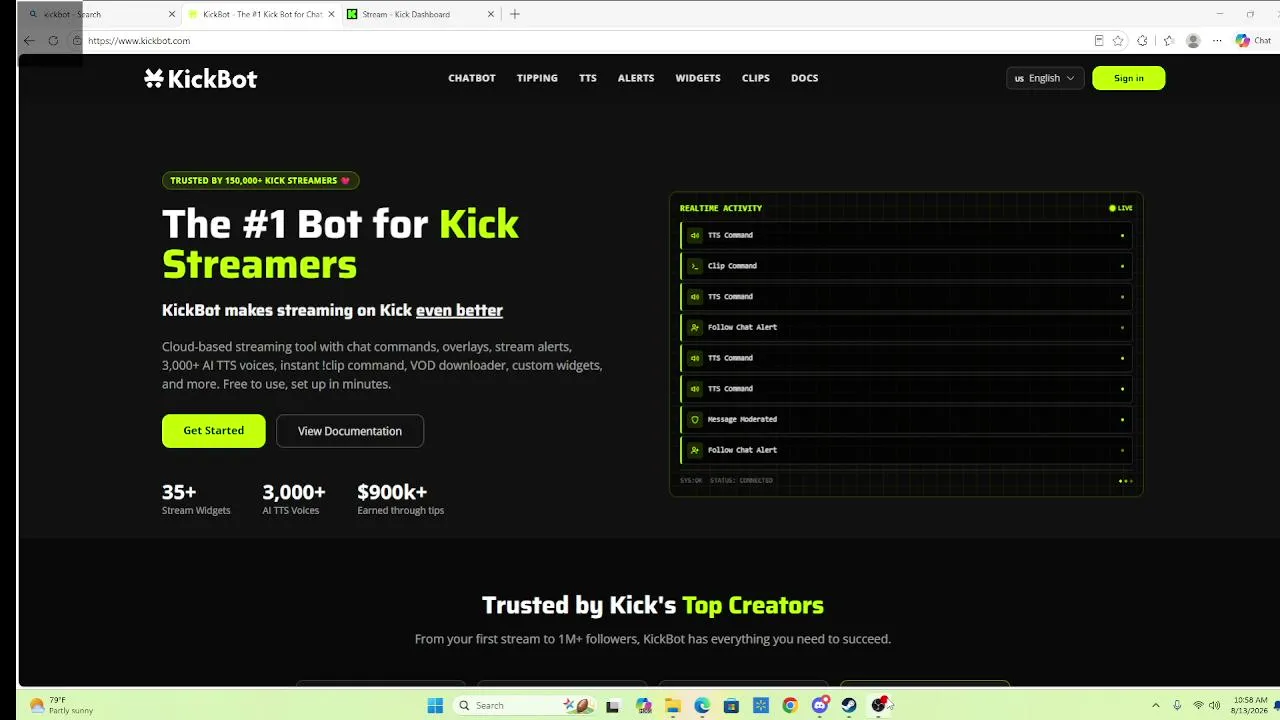Screen dimensions: 1280x720
Task: Click the Get Started button
Action: tap(213, 431)
